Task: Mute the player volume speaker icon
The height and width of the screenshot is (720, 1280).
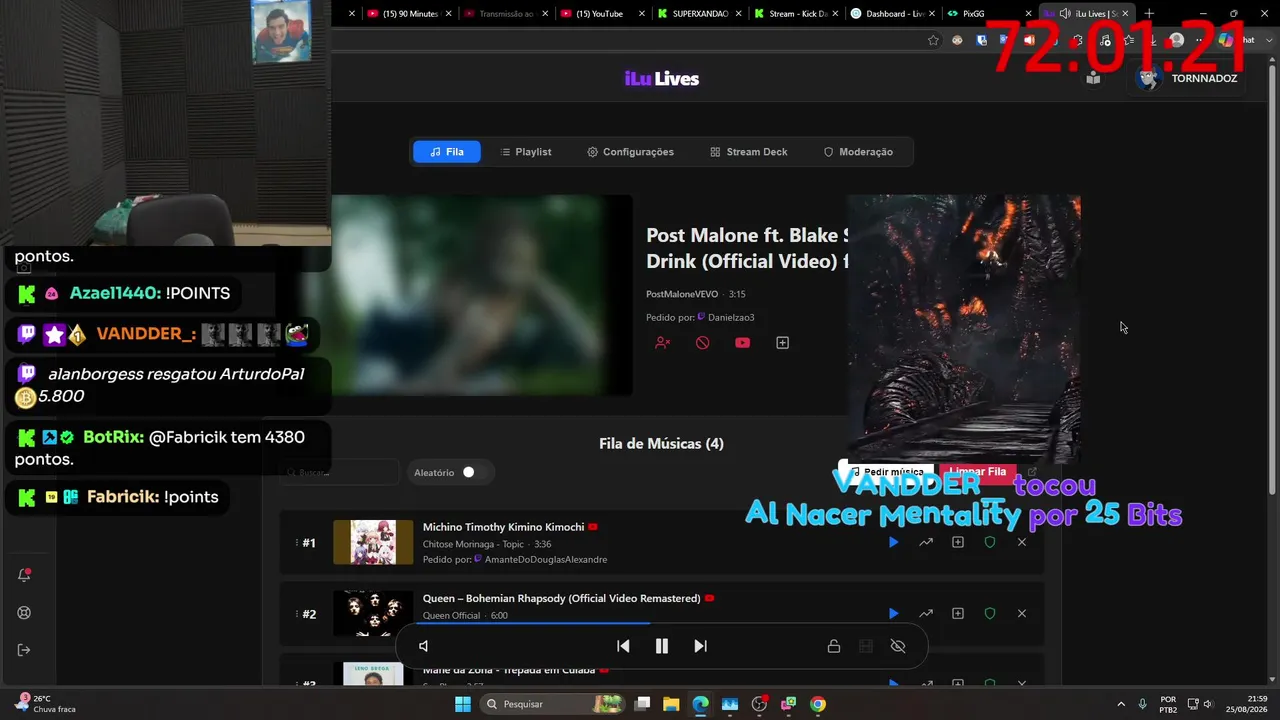Action: (x=424, y=646)
